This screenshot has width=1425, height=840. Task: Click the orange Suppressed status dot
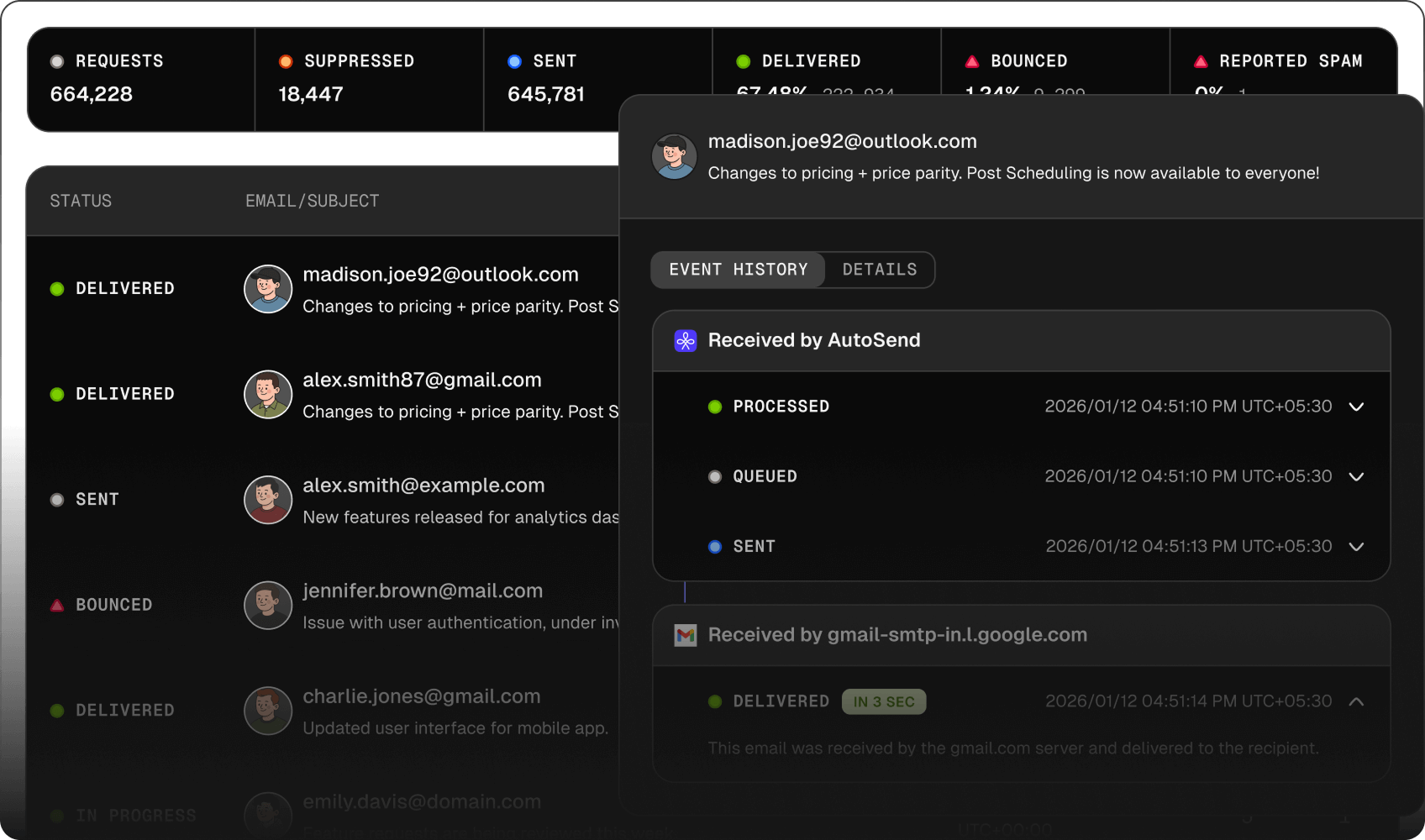[286, 61]
